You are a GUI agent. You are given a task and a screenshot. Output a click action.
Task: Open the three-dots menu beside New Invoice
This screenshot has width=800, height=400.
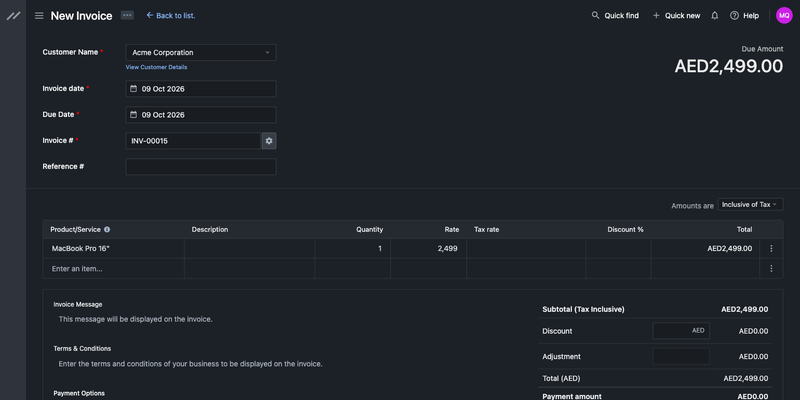[127, 15]
